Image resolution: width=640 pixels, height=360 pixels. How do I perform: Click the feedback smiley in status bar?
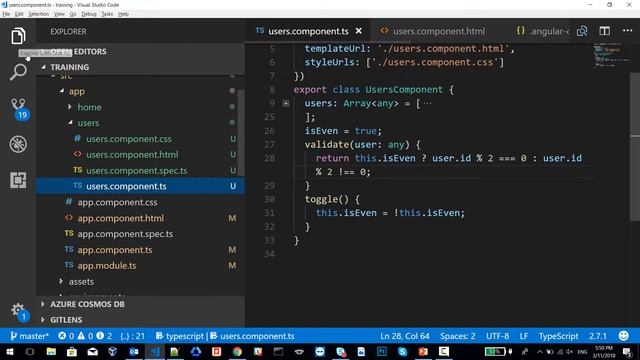coord(623,336)
